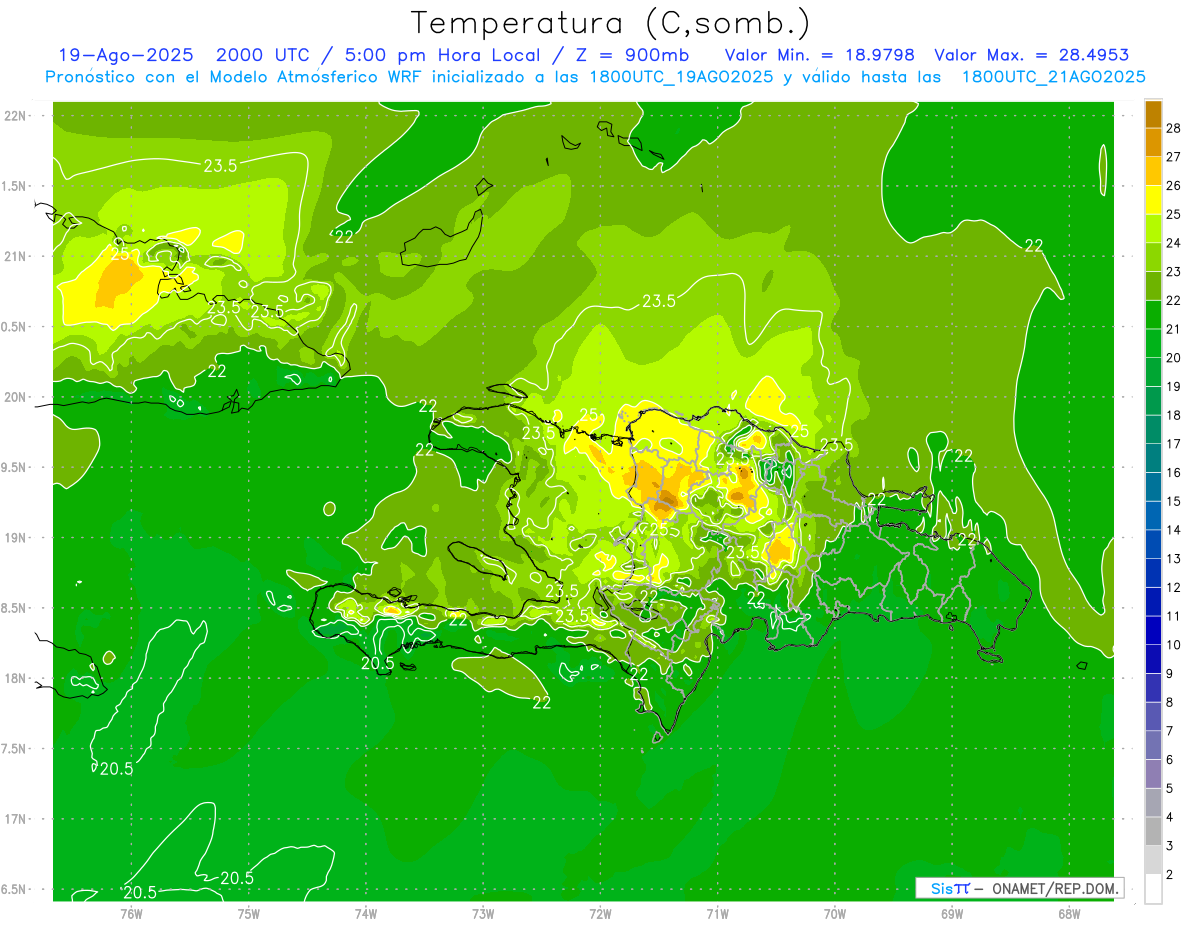Click the color scale label 26
Viewport: 1200px width, 927px height.
click(x=1174, y=185)
